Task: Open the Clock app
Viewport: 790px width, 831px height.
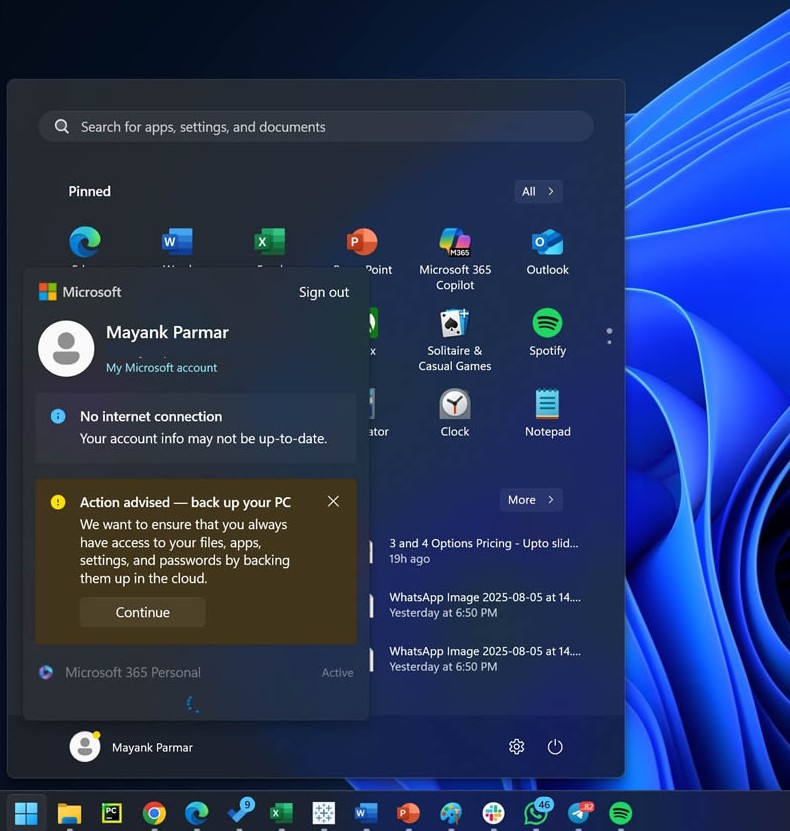Action: point(455,413)
